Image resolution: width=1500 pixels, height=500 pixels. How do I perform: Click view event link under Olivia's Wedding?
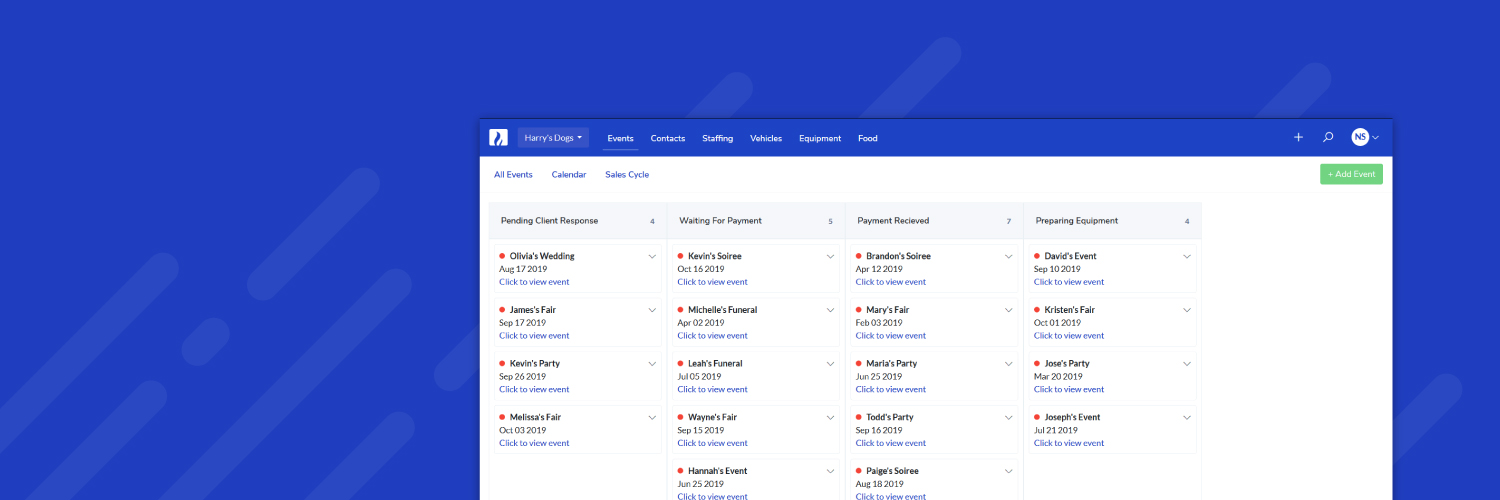pyautogui.click(x=534, y=282)
